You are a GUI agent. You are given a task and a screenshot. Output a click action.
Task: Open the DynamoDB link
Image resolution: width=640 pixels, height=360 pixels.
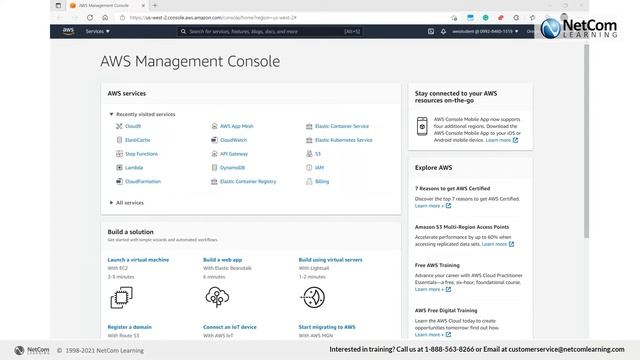click(x=233, y=167)
